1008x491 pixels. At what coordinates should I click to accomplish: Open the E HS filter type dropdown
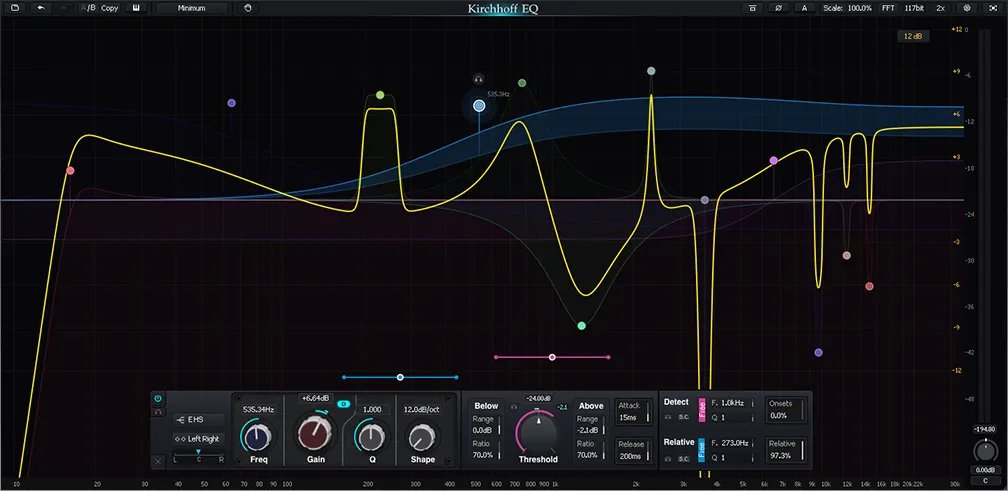point(199,420)
